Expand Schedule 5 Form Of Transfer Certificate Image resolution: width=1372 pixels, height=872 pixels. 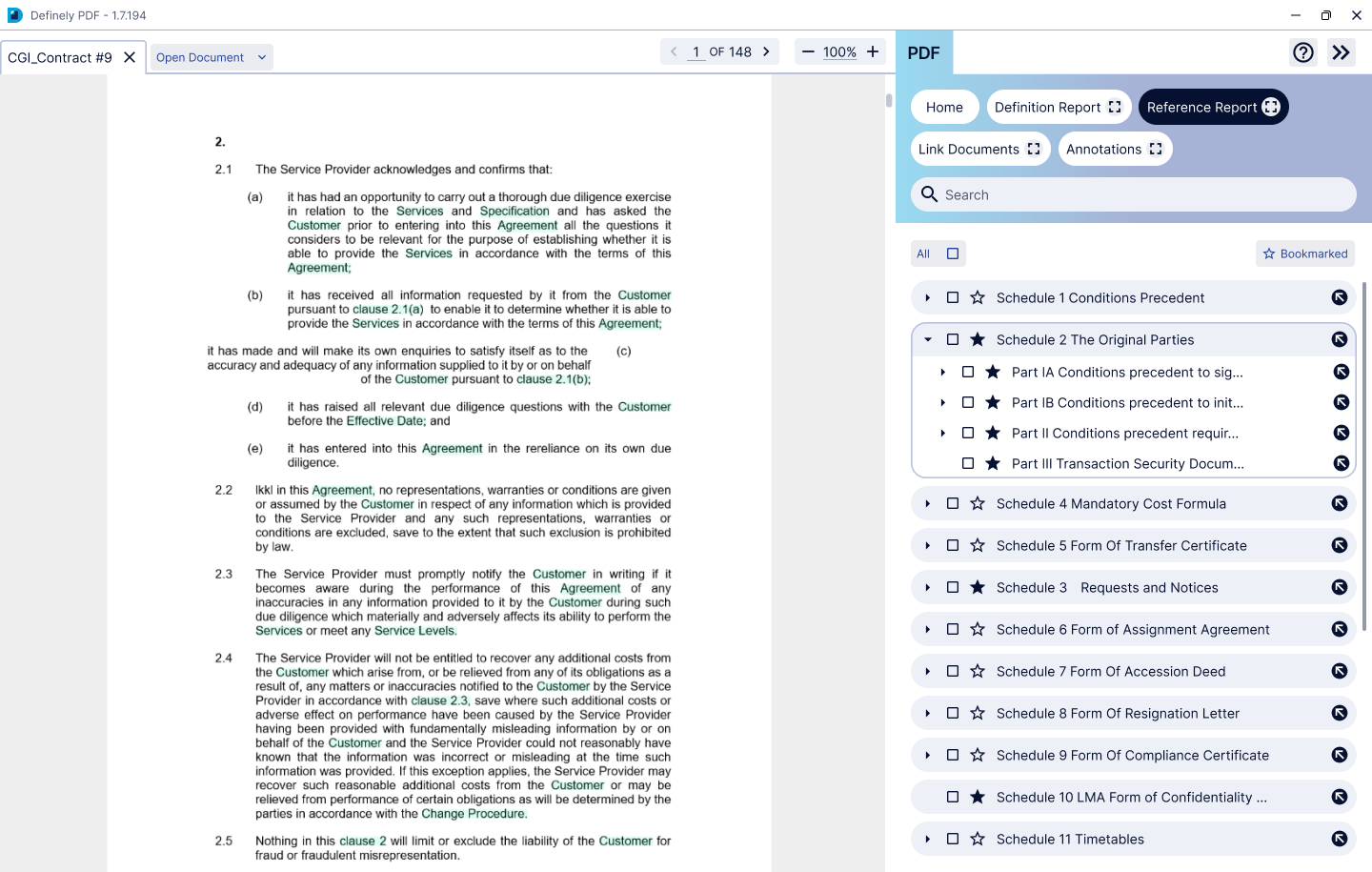click(x=928, y=545)
